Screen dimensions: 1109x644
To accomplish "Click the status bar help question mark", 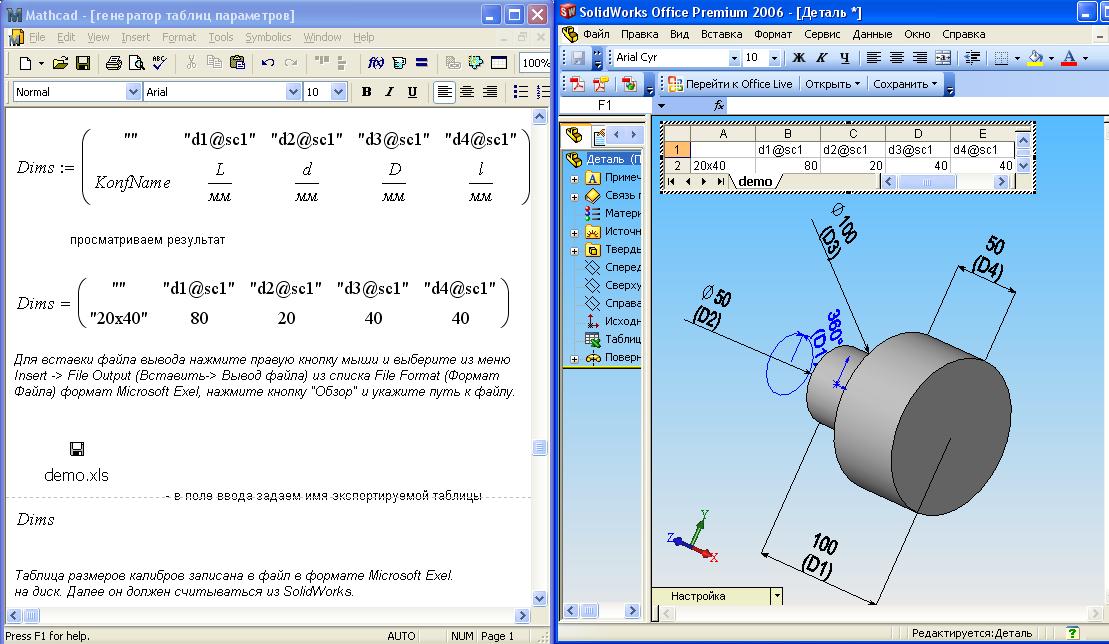I will (1073, 633).
